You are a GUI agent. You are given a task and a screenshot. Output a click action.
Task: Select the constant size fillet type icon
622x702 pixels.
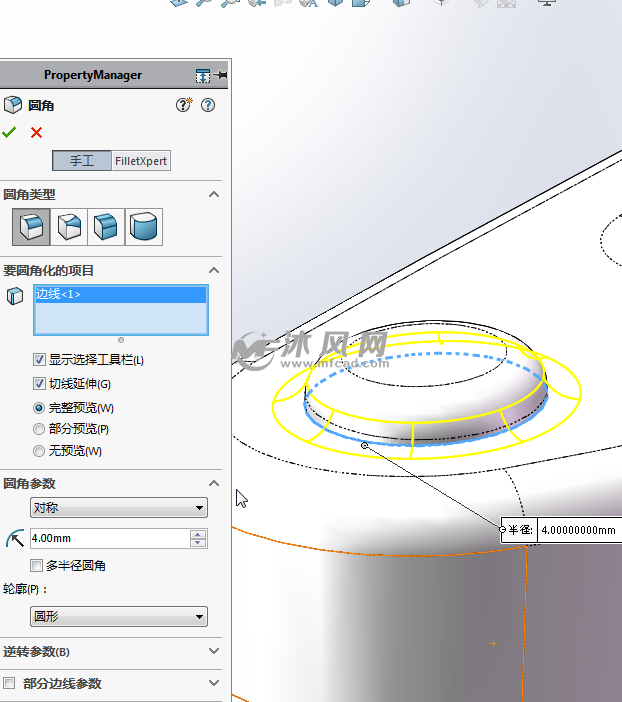pos(31,227)
